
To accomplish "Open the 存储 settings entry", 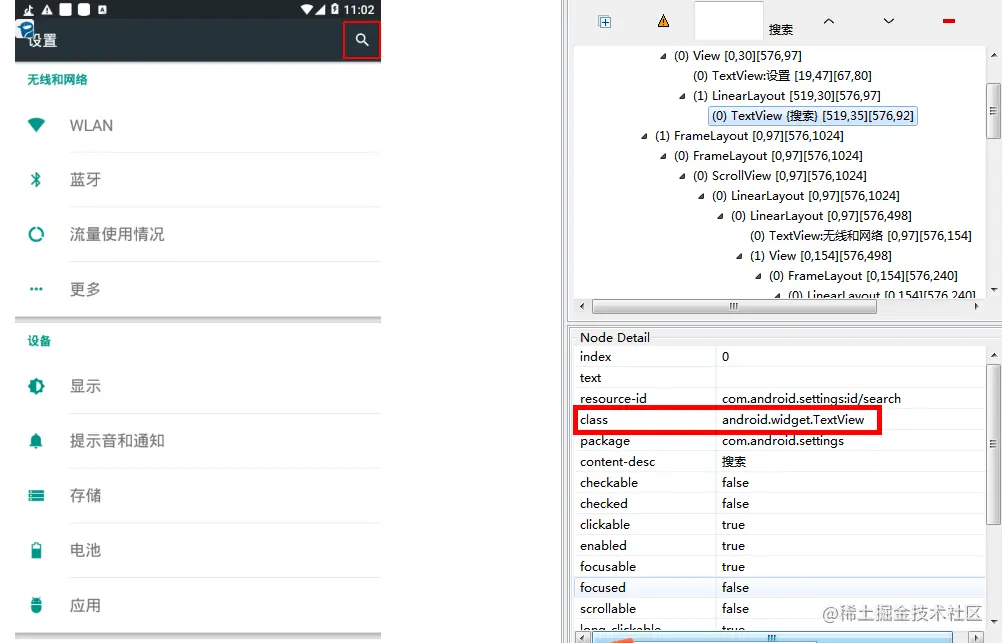I will point(198,495).
